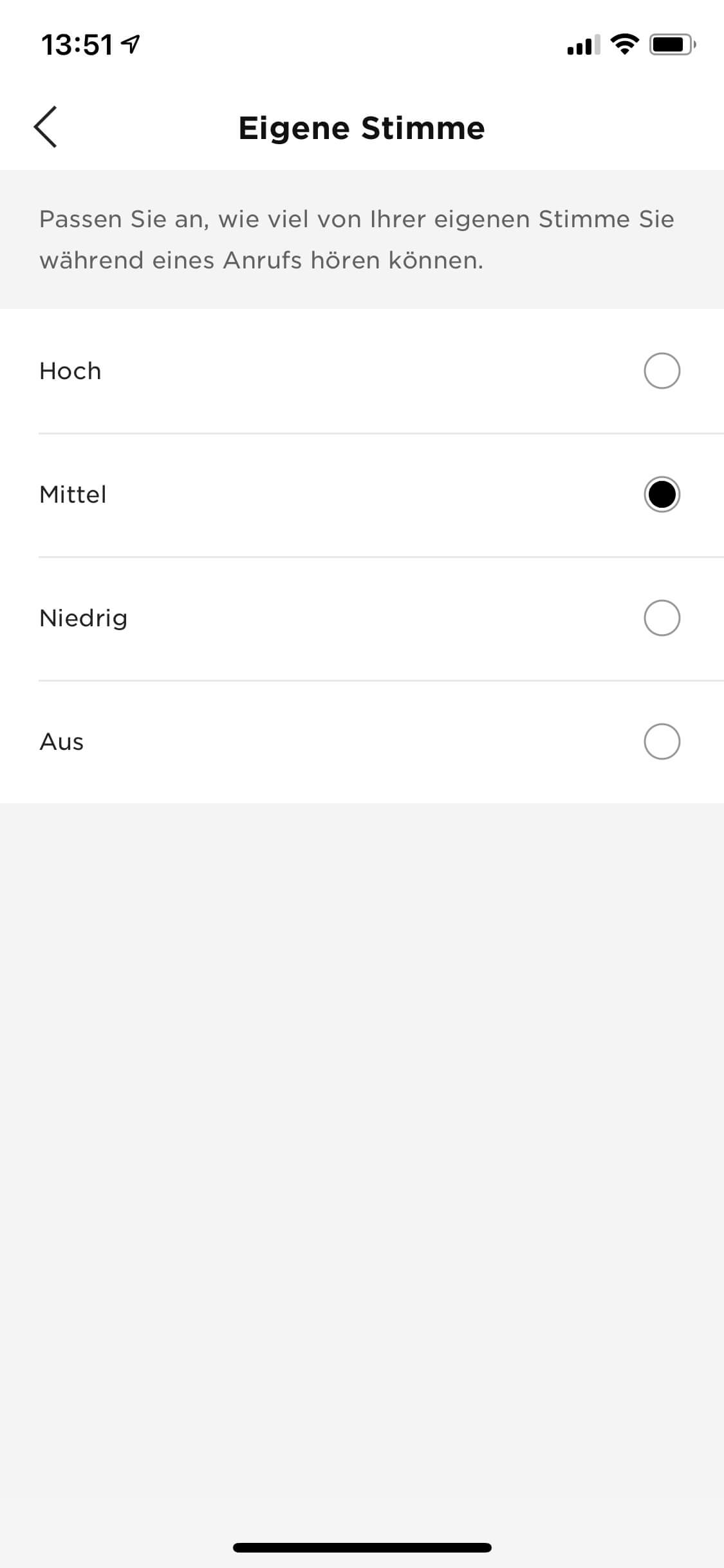
Task: Choose the Niedrig radio button
Action: (662, 618)
